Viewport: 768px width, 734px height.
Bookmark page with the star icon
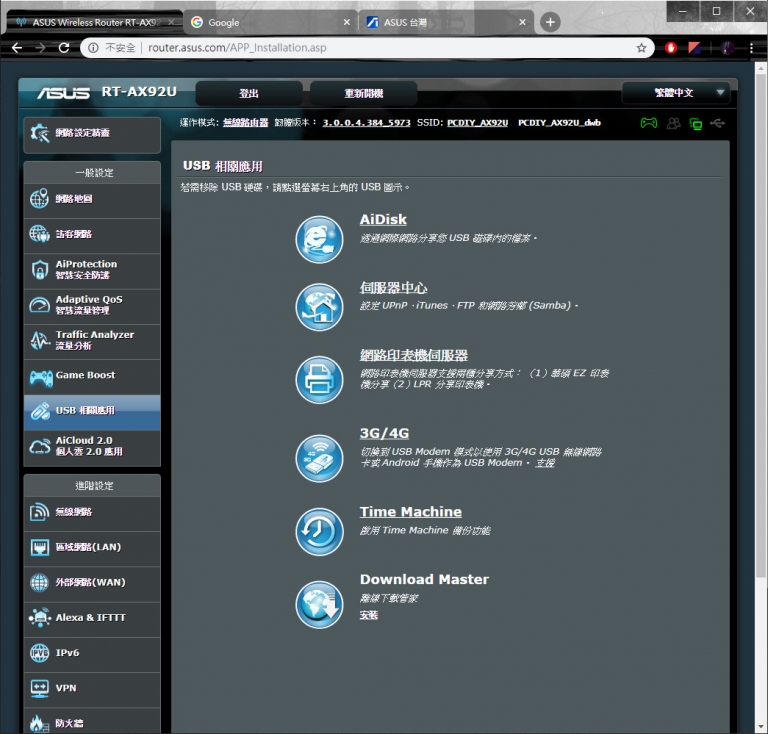click(641, 48)
